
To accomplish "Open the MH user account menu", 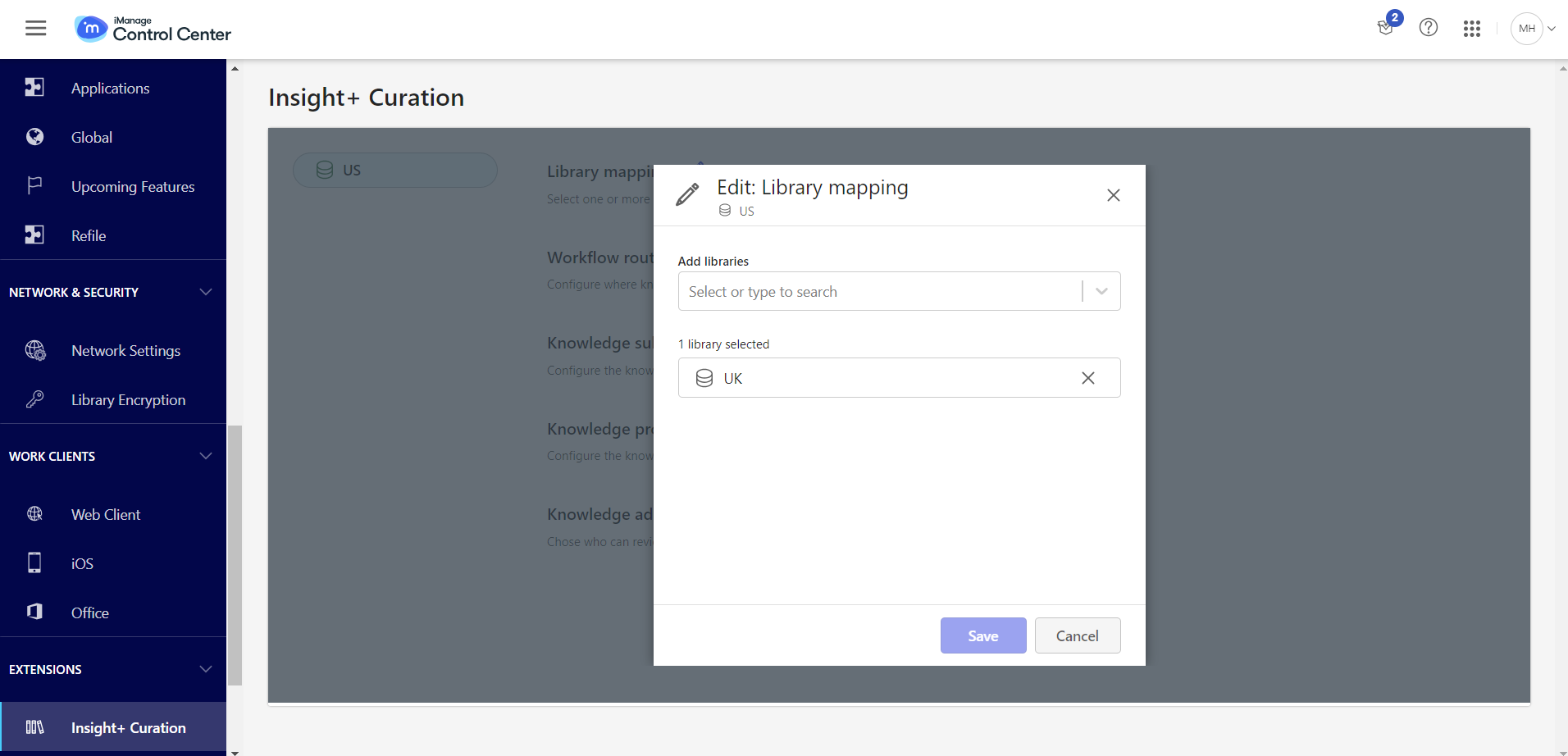I will (x=1532, y=29).
